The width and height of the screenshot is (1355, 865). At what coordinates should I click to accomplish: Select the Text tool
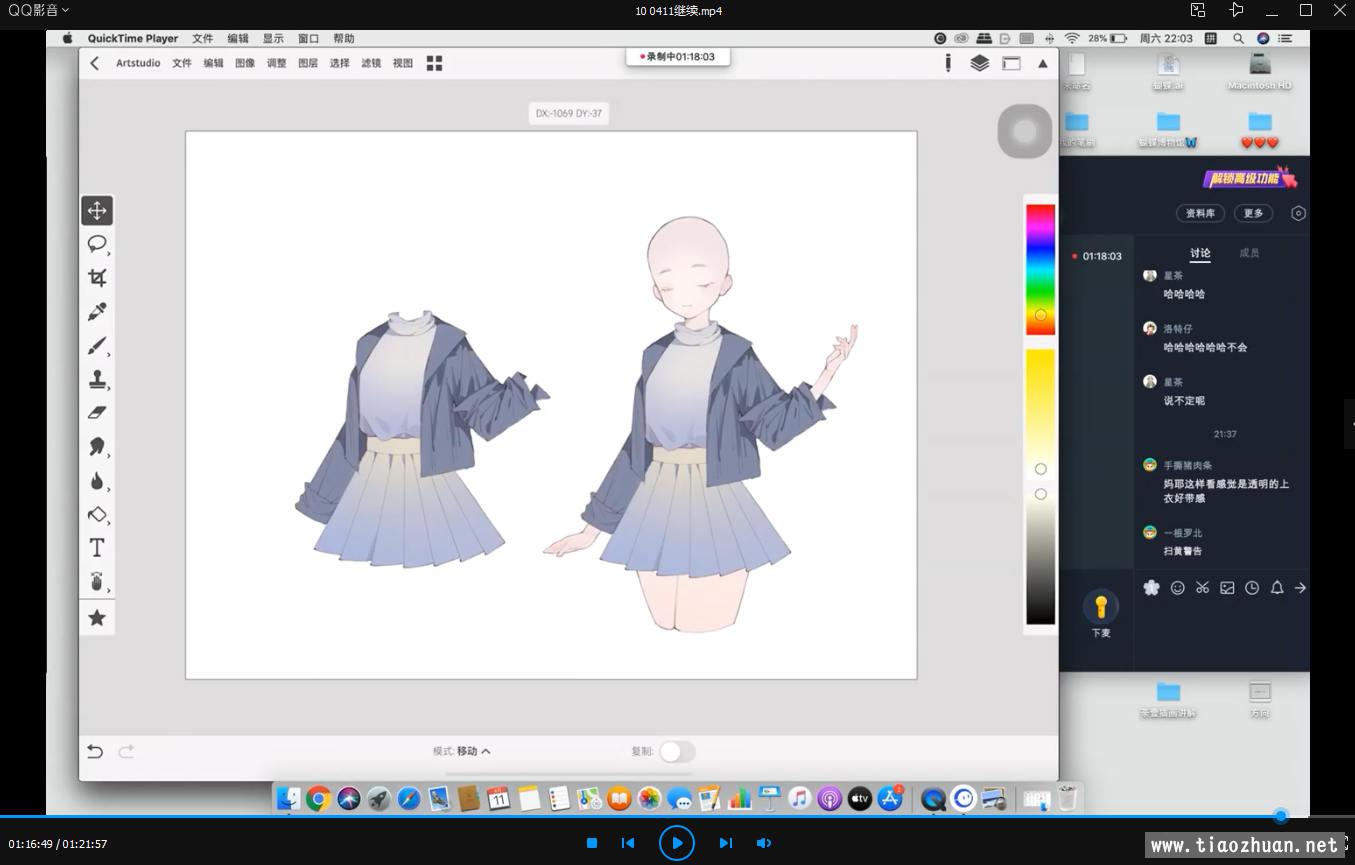pos(97,548)
